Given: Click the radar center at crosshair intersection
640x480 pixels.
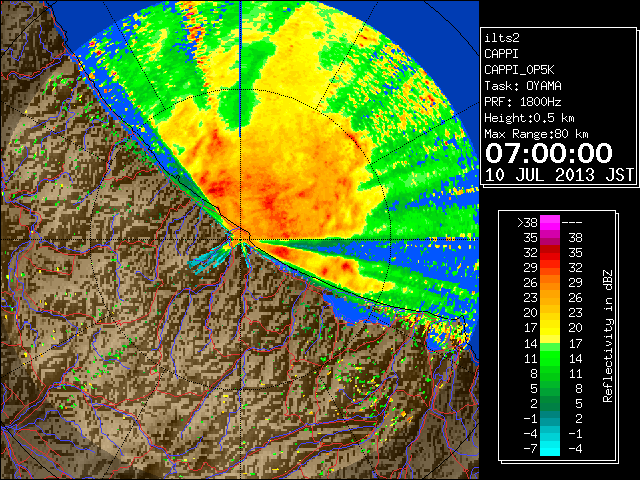Looking at the screenshot, I should [241, 239].
